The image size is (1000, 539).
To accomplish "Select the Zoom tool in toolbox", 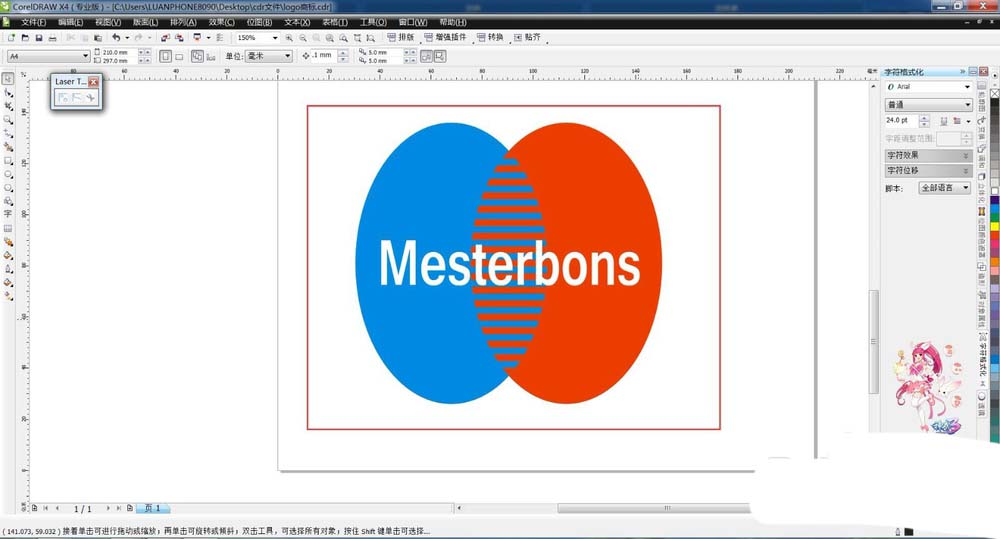I will click(8, 120).
